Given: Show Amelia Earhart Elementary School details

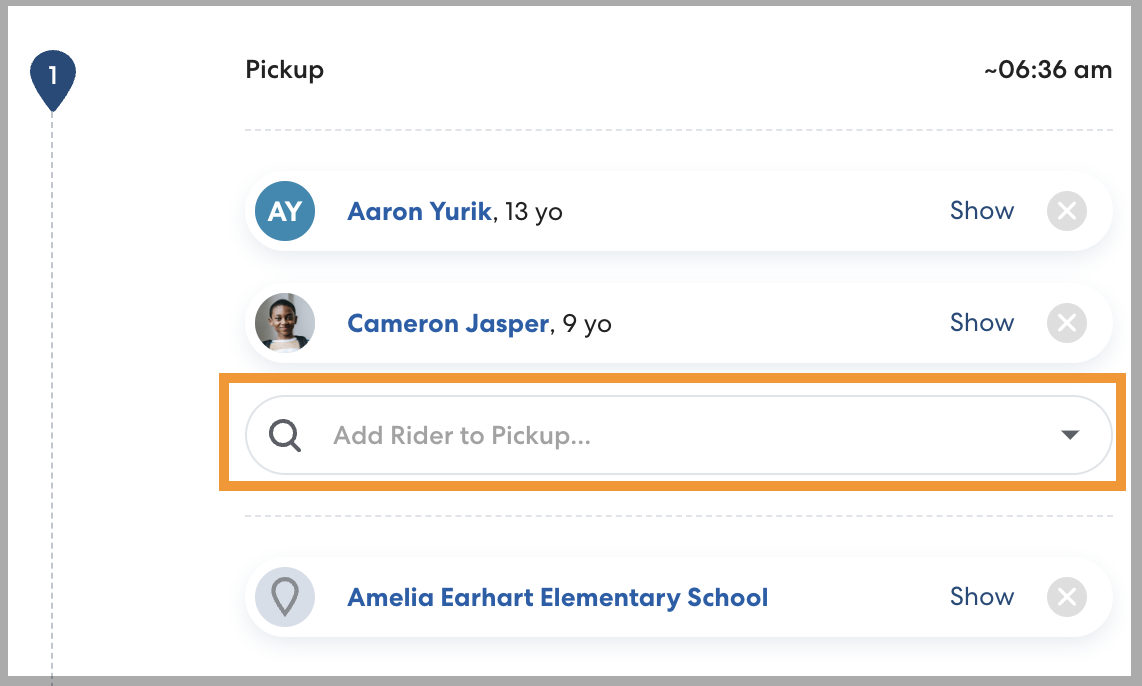Looking at the screenshot, I should (x=982, y=597).
